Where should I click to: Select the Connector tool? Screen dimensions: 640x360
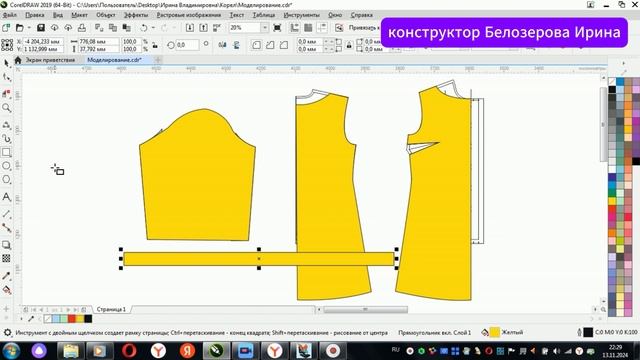click(7, 228)
